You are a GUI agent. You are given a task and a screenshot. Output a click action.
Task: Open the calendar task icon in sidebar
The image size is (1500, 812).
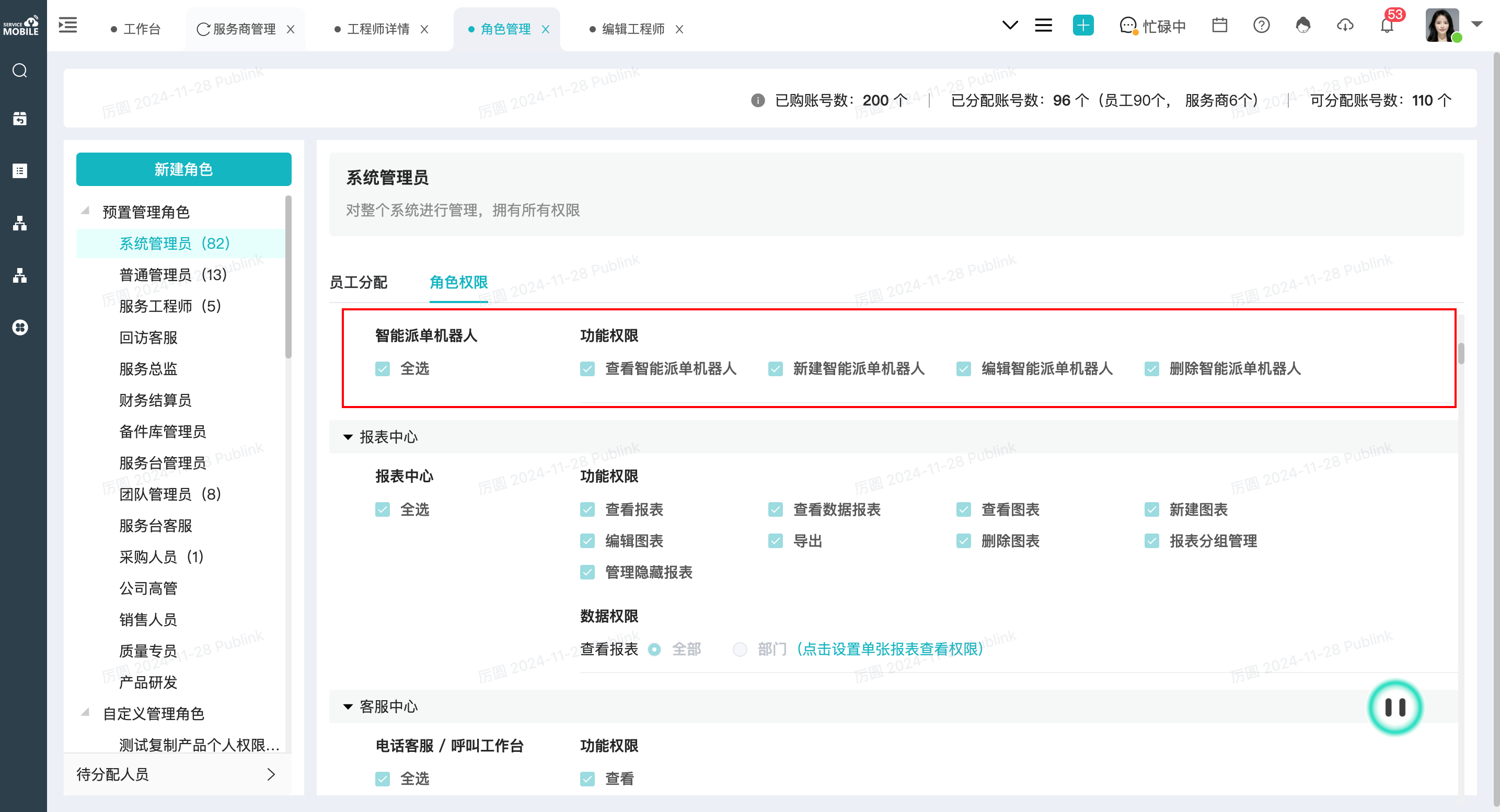pyautogui.click(x=20, y=119)
